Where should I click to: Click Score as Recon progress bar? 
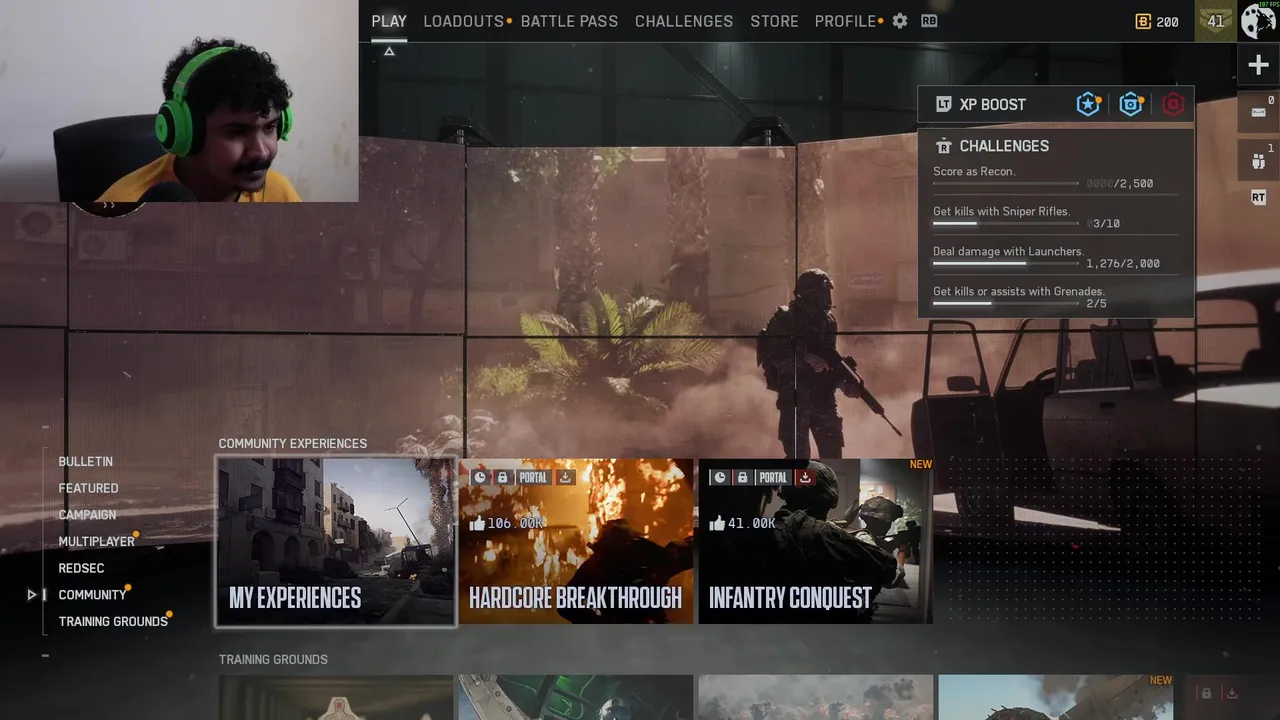coord(1006,184)
